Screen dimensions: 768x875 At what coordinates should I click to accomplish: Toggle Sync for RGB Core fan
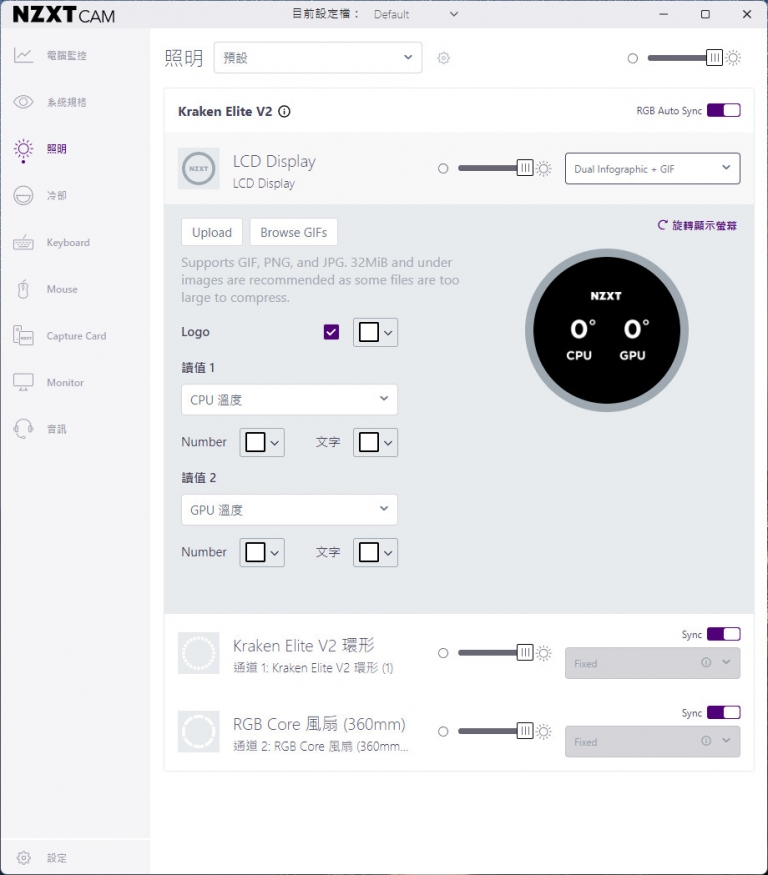[724, 713]
